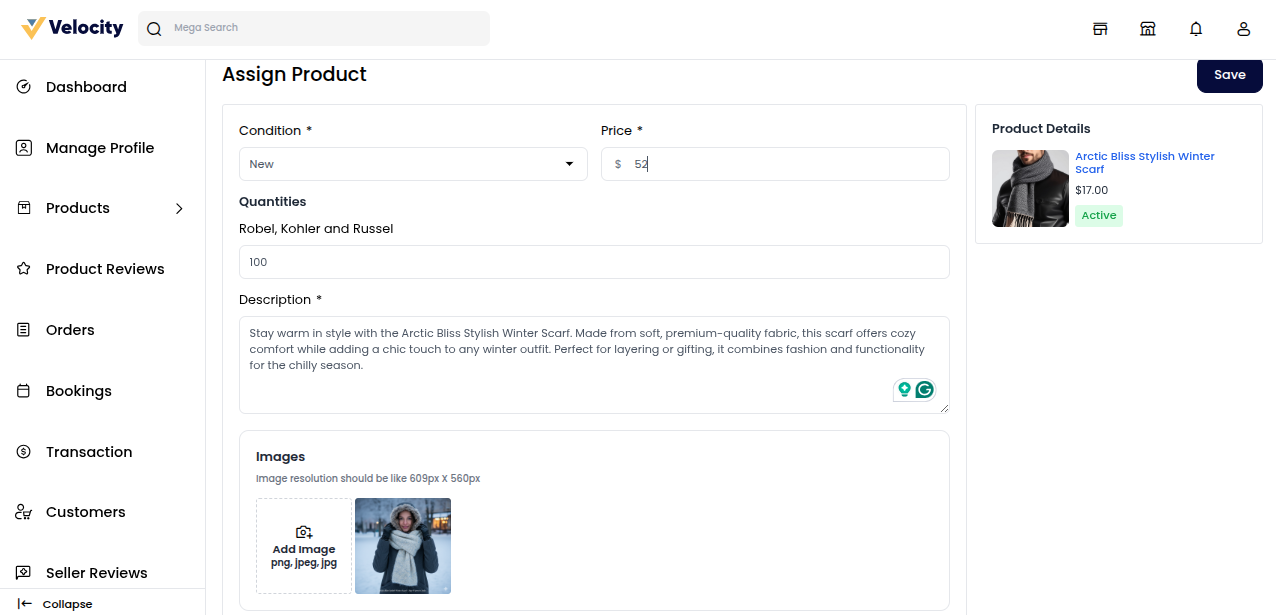
Task: Expand the Products sidebar submenu
Action: pyautogui.click(x=179, y=208)
